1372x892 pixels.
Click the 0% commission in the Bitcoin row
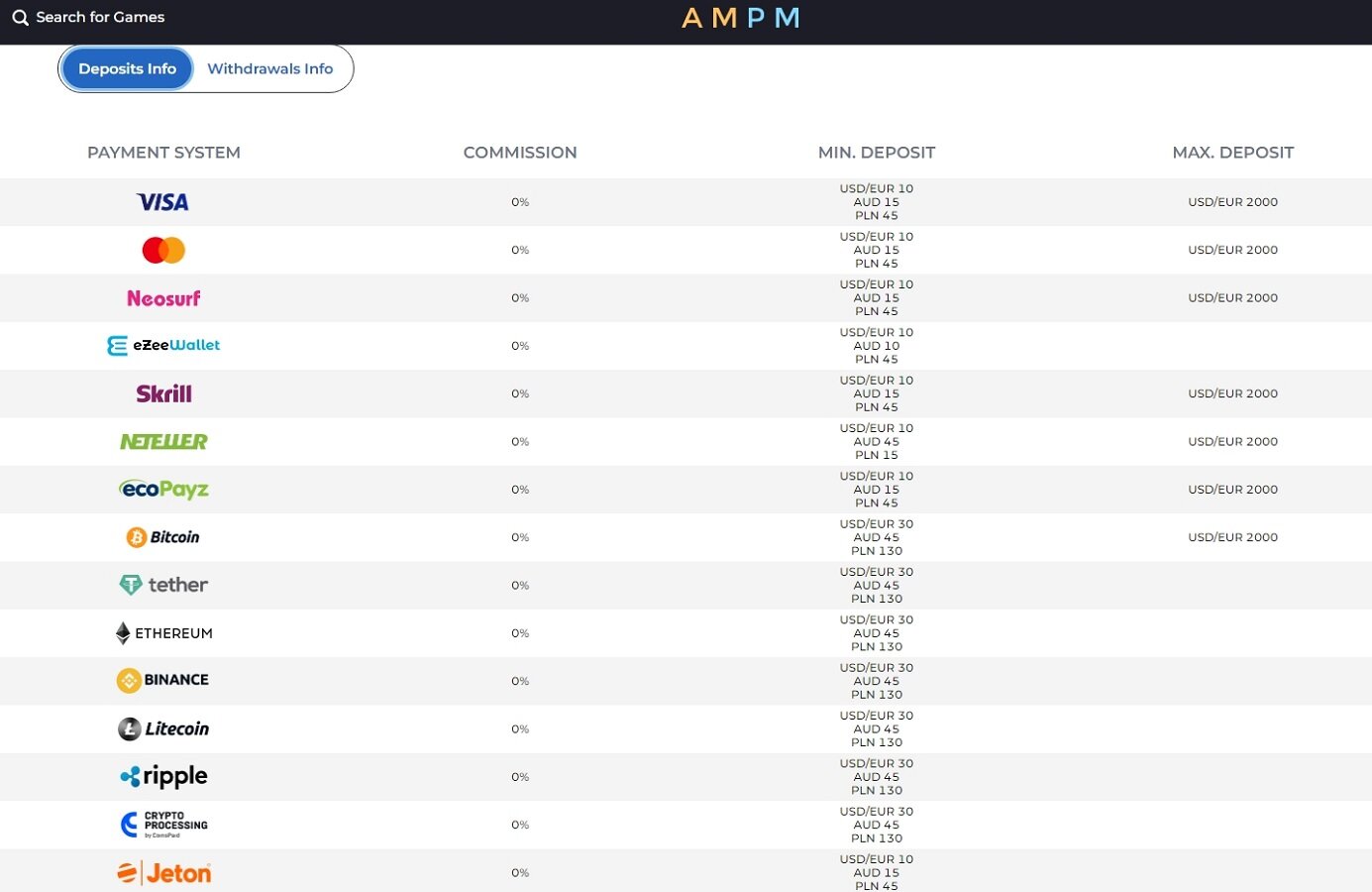[520, 537]
